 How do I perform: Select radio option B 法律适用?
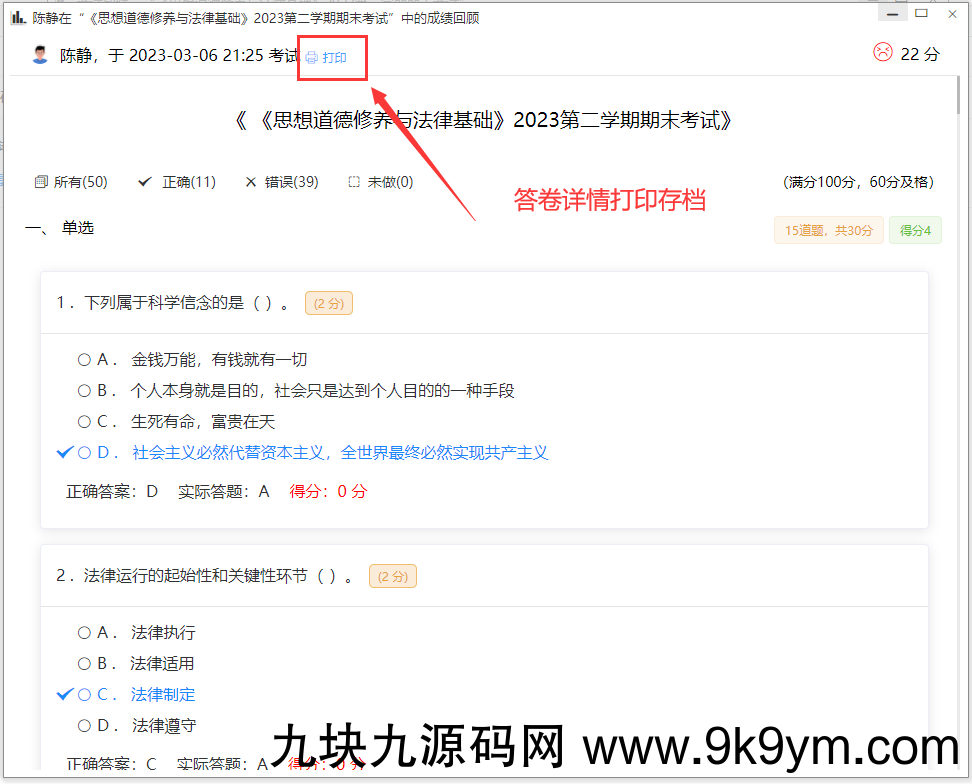tap(84, 663)
